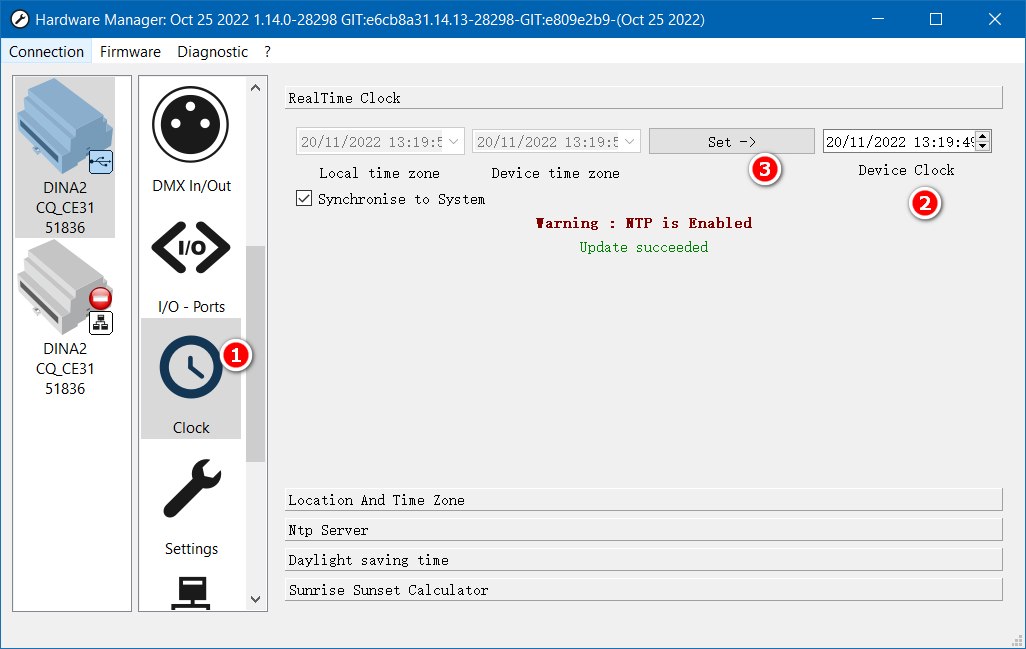Expand the Location And Time Zone section
1026x649 pixels.
[x=643, y=500]
